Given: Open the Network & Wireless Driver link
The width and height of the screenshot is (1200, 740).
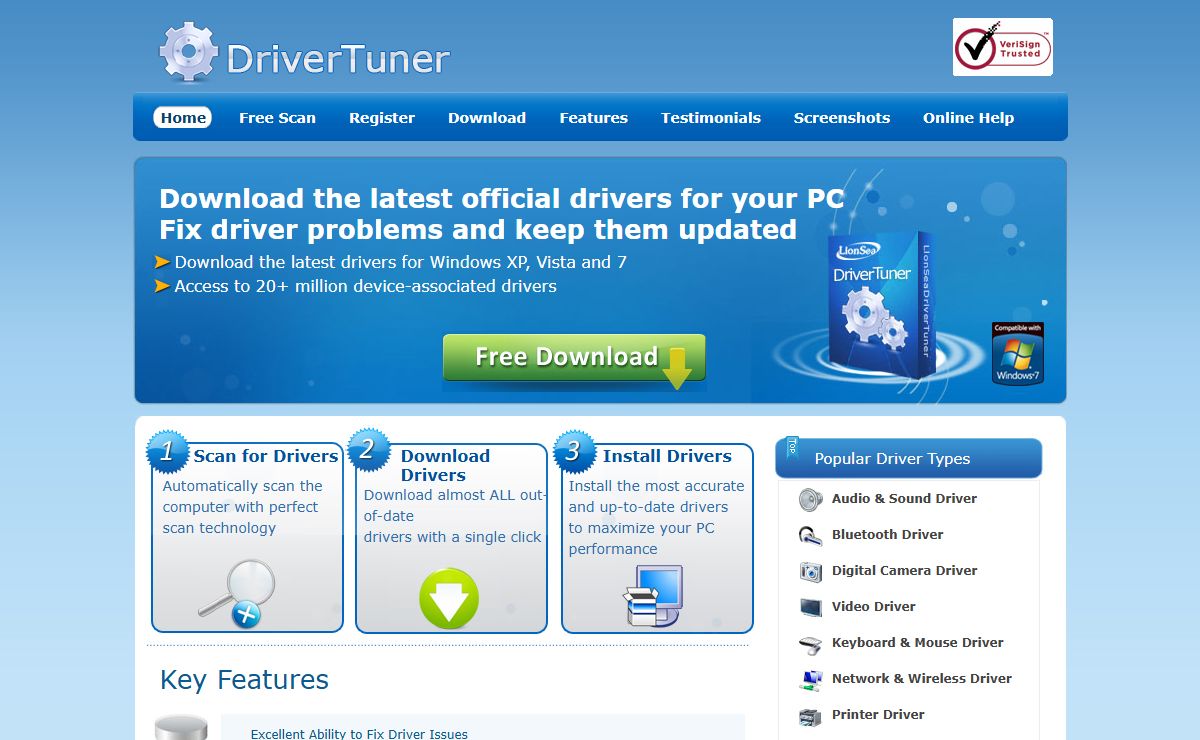Looking at the screenshot, I should [922, 678].
